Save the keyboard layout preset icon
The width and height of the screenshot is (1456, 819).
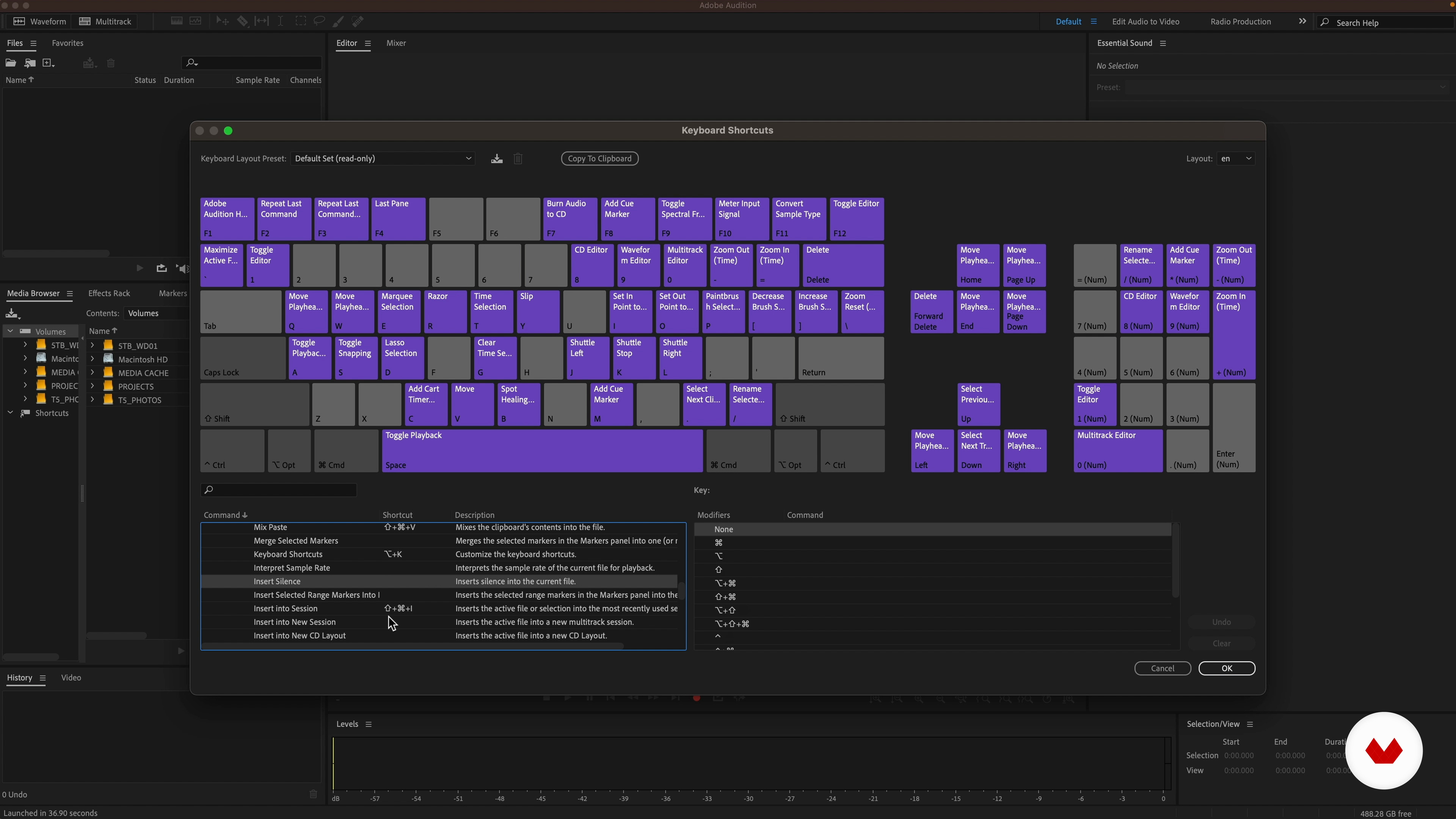click(x=497, y=159)
